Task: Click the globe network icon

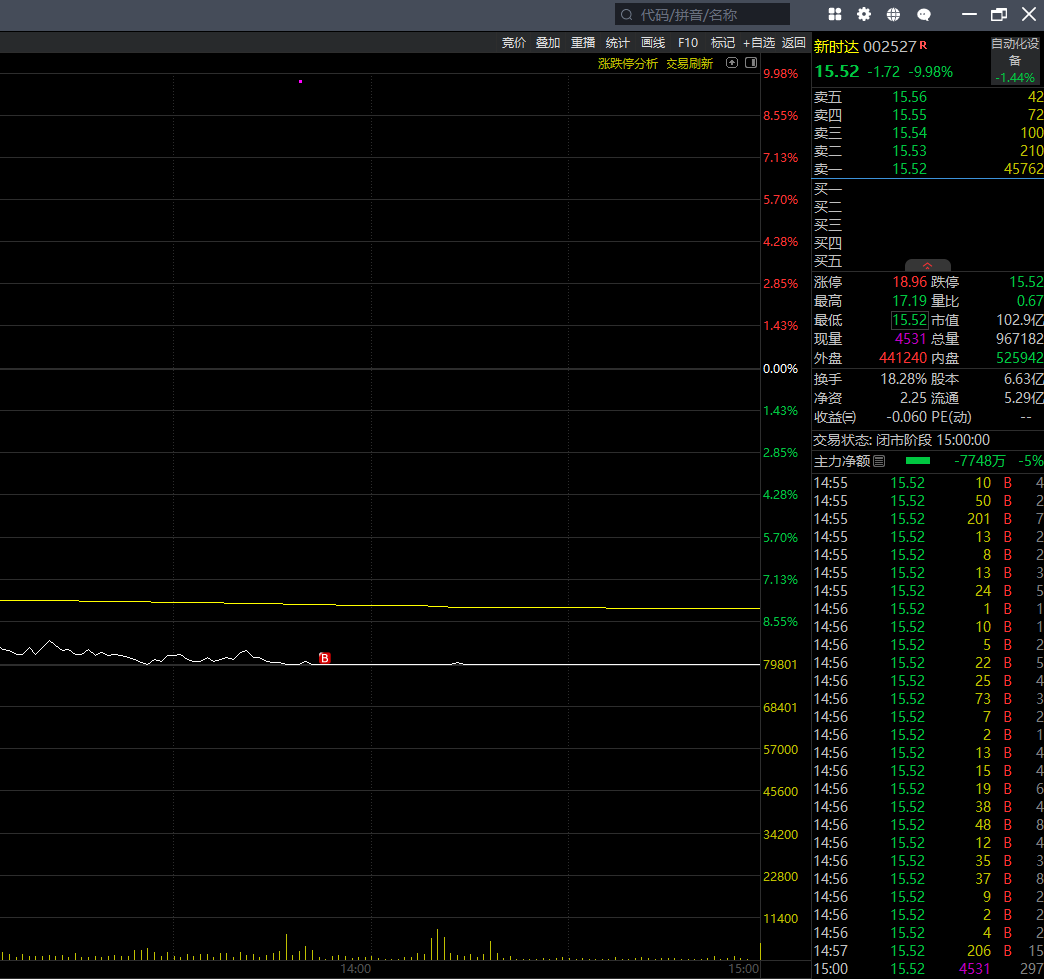Action: tap(893, 14)
